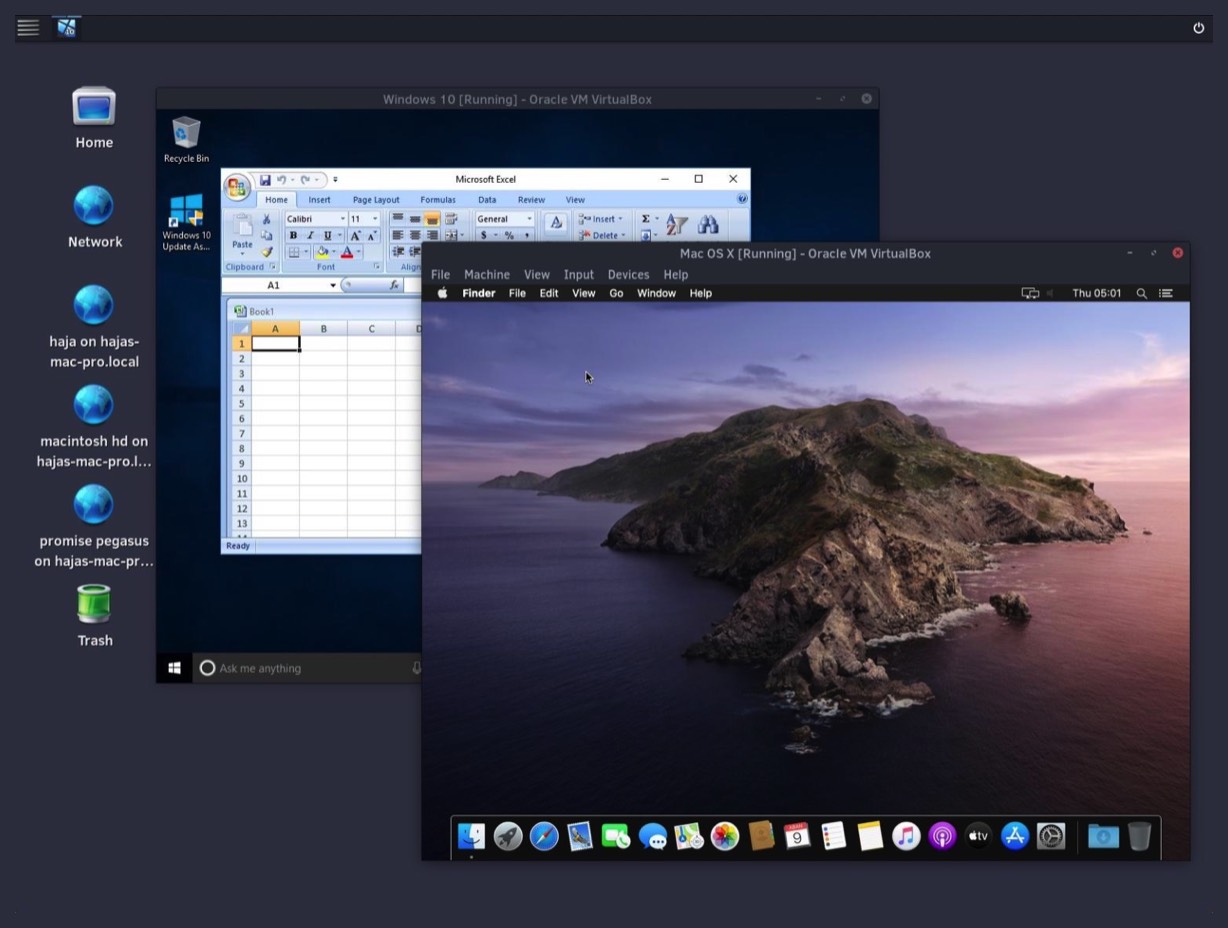
Task: Toggle Wrap Text in Excel ribbon
Action: click(451, 219)
